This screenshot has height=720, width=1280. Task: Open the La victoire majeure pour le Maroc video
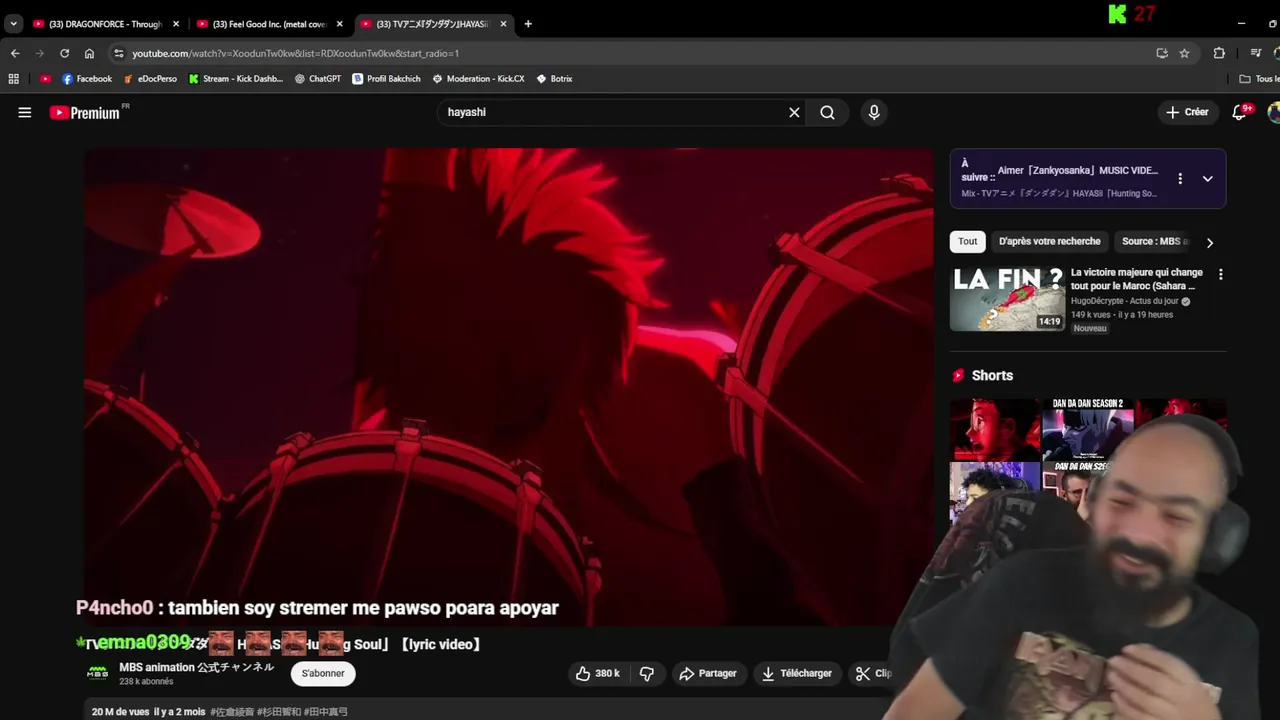pyautogui.click(x=1136, y=279)
